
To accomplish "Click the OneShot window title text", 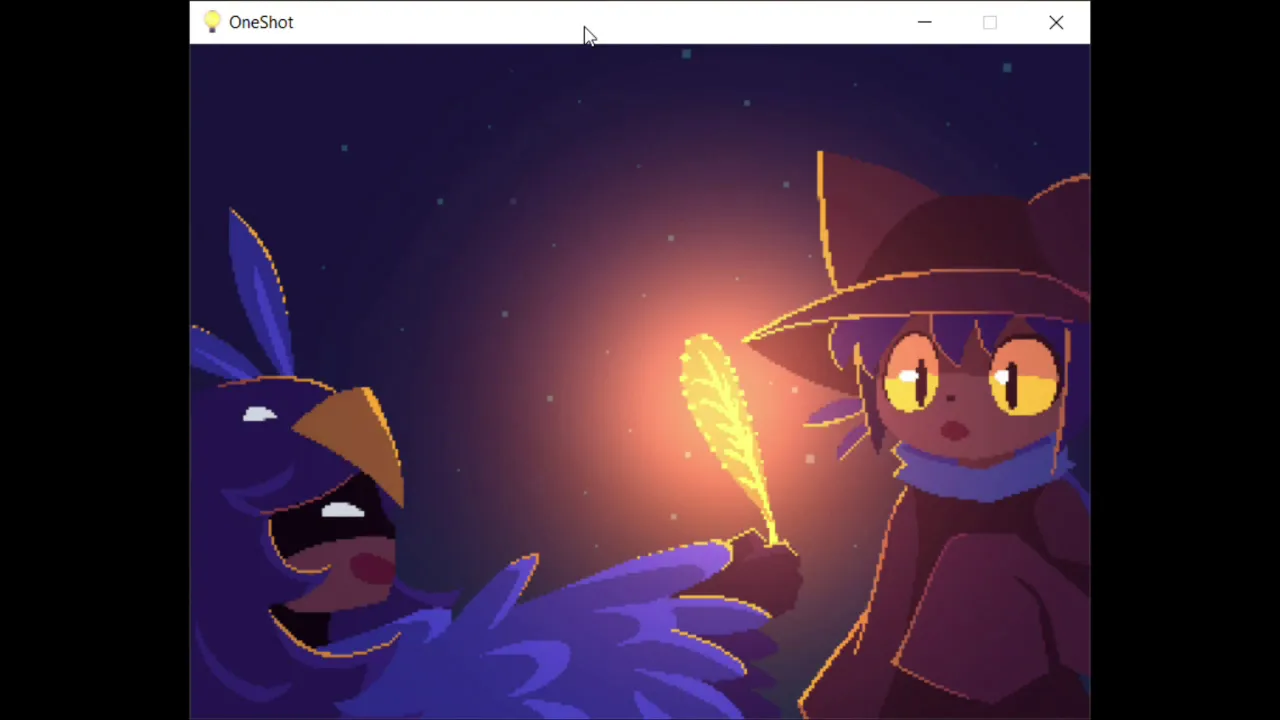I will click(x=261, y=22).
